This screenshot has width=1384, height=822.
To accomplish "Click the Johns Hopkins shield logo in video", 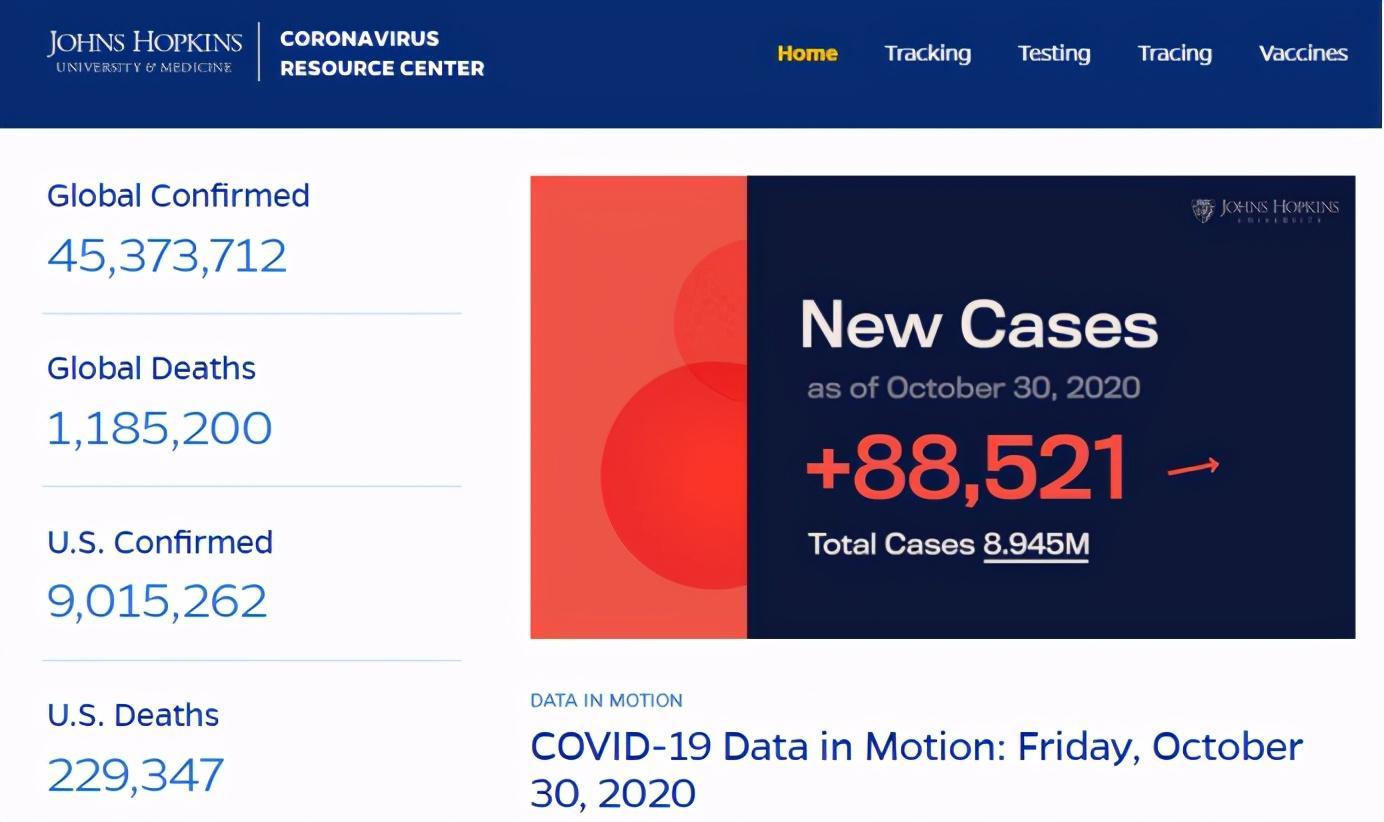I will [1203, 210].
